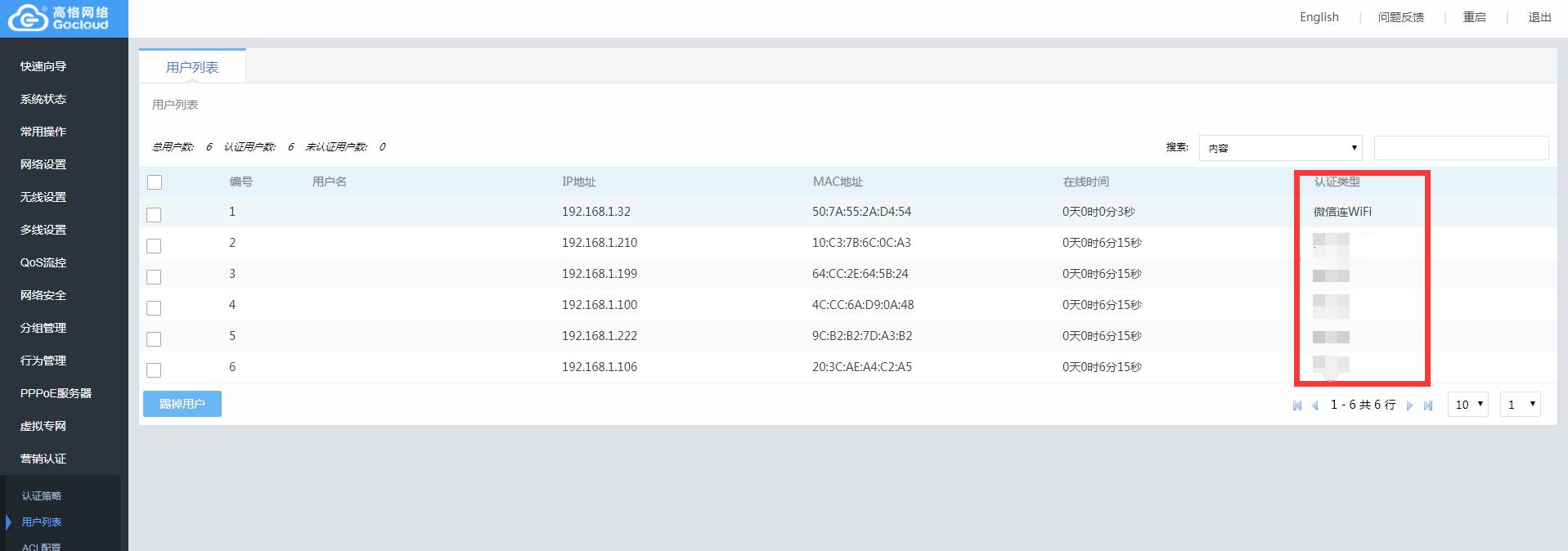This screenshot has width=1568, height=551.
Task: Switch language to English
Action: coord(1319,17)
